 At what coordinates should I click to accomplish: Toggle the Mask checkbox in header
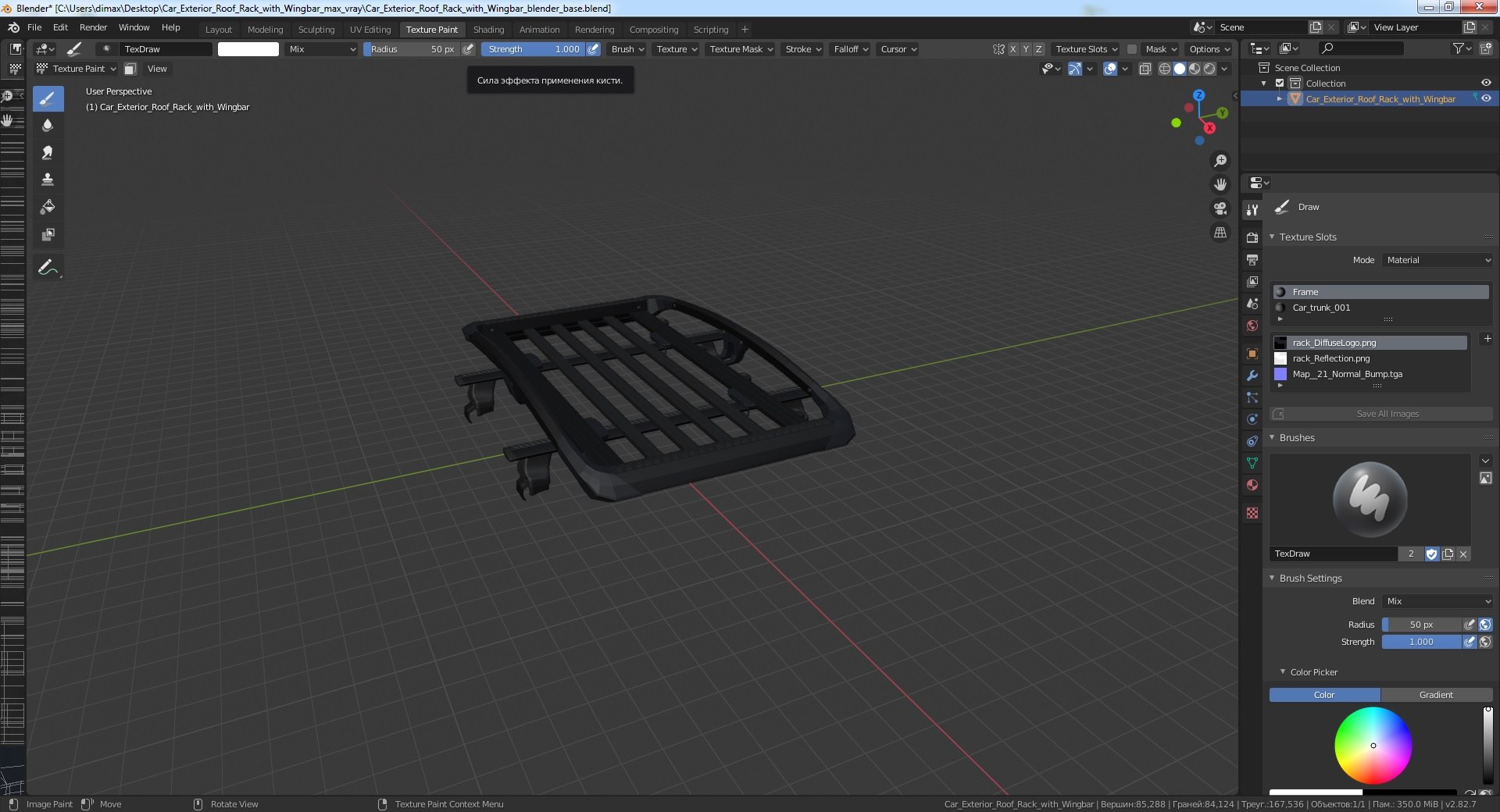1132,49
